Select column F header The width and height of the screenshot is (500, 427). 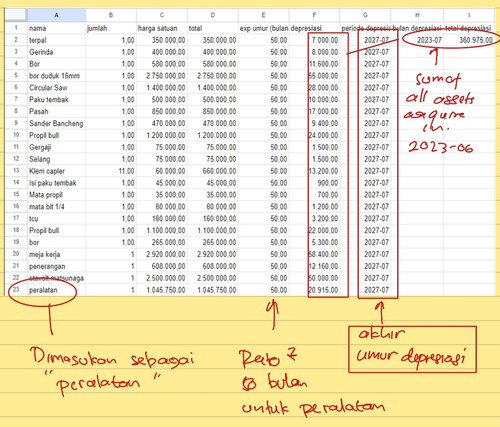(x=315, y=15)
